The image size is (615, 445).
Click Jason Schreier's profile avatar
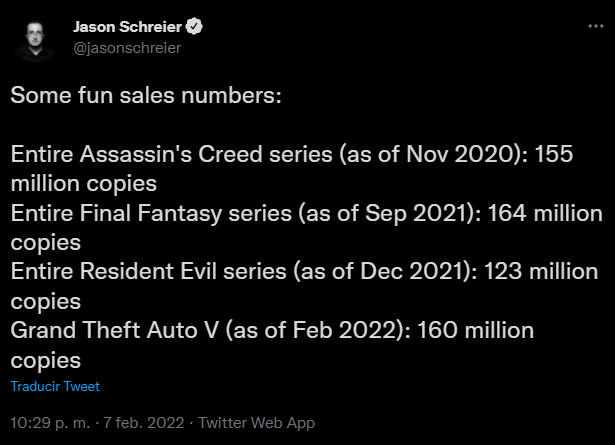click(x=35, y=41)
